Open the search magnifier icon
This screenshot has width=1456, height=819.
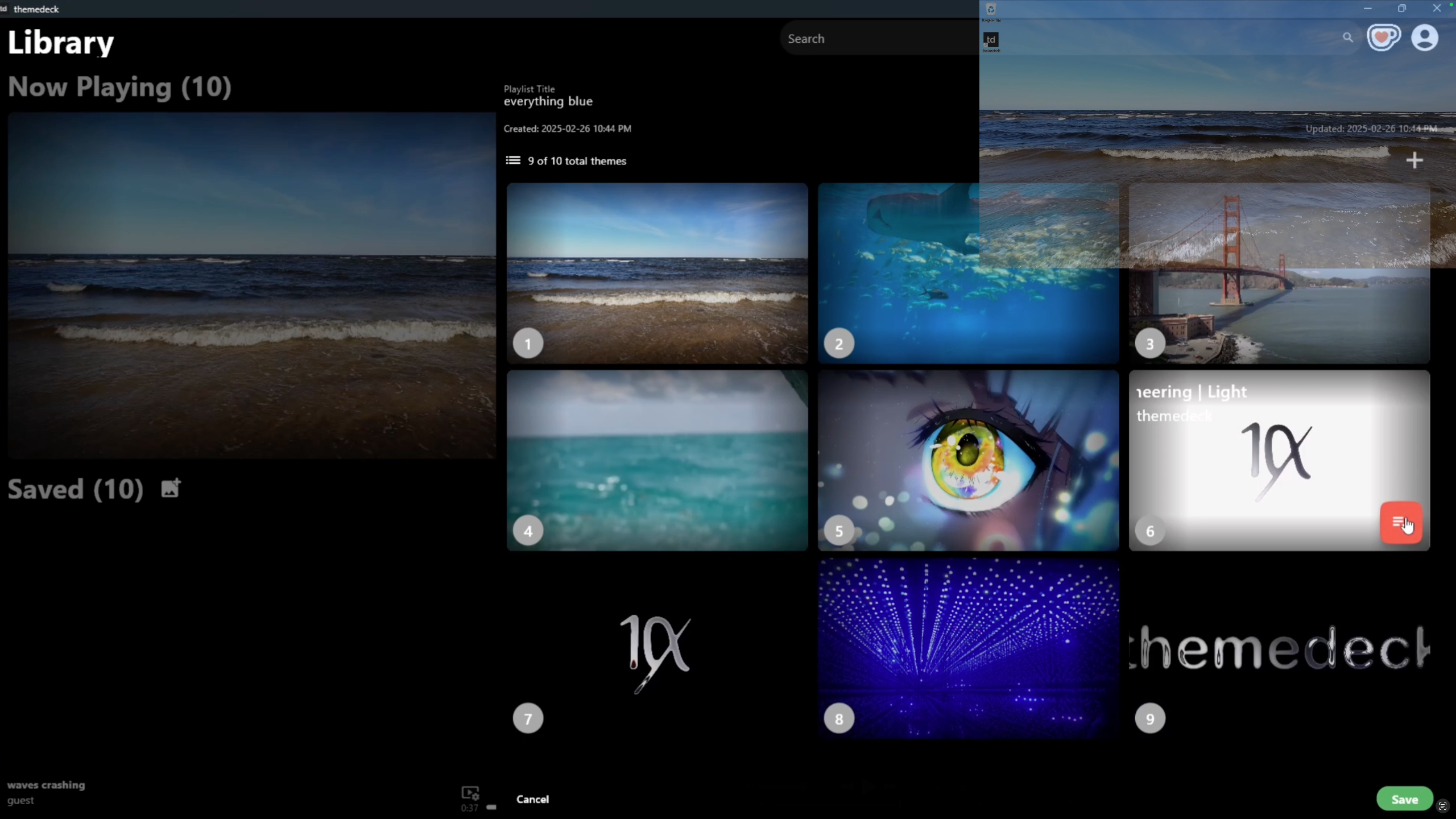pos(1348,38)
